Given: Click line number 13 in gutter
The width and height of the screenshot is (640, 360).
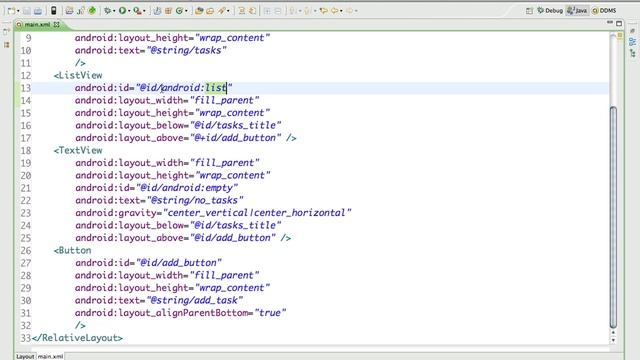Looking at the screenshot, I should click(x=26, y=88).
